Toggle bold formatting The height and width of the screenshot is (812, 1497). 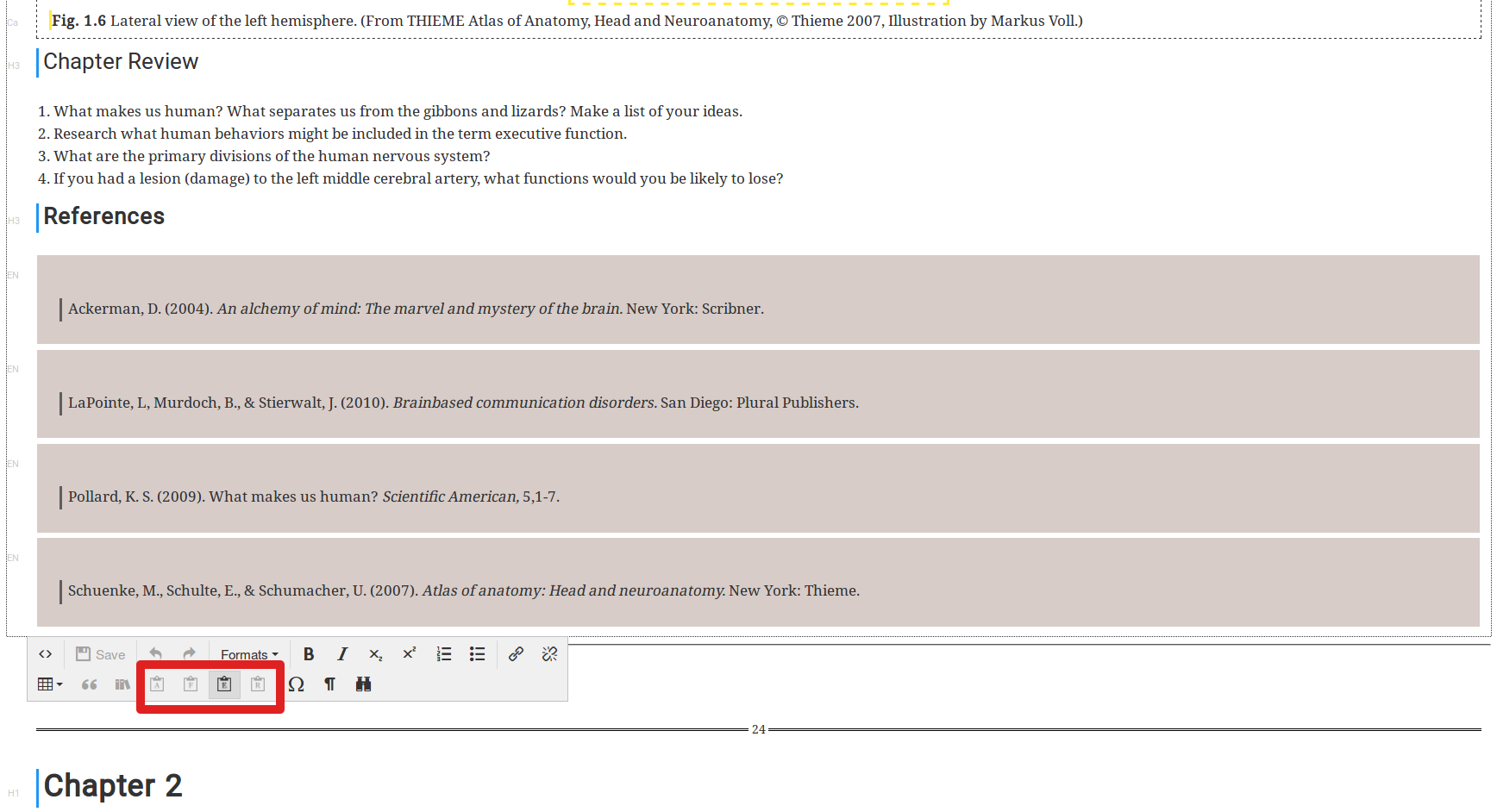(309, 654)
